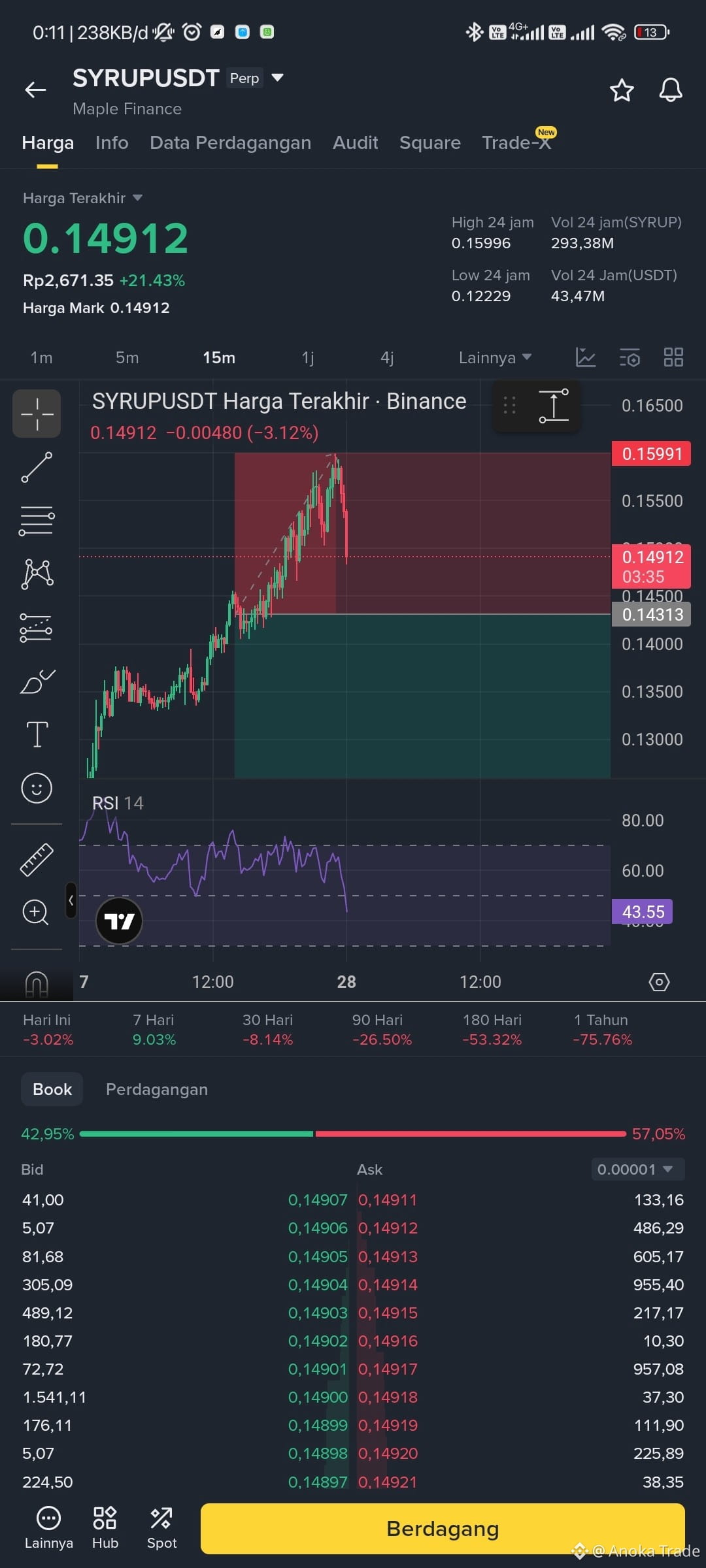
Task: Open price alert bell icon
Action: coord(670,90)
